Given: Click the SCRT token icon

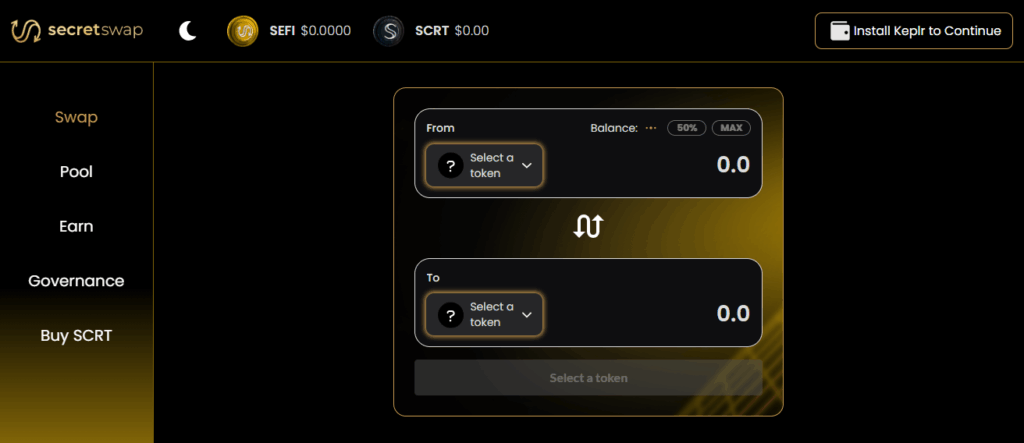Looking at the screenshot, I should pyautogui.click(x=389, y=31).
